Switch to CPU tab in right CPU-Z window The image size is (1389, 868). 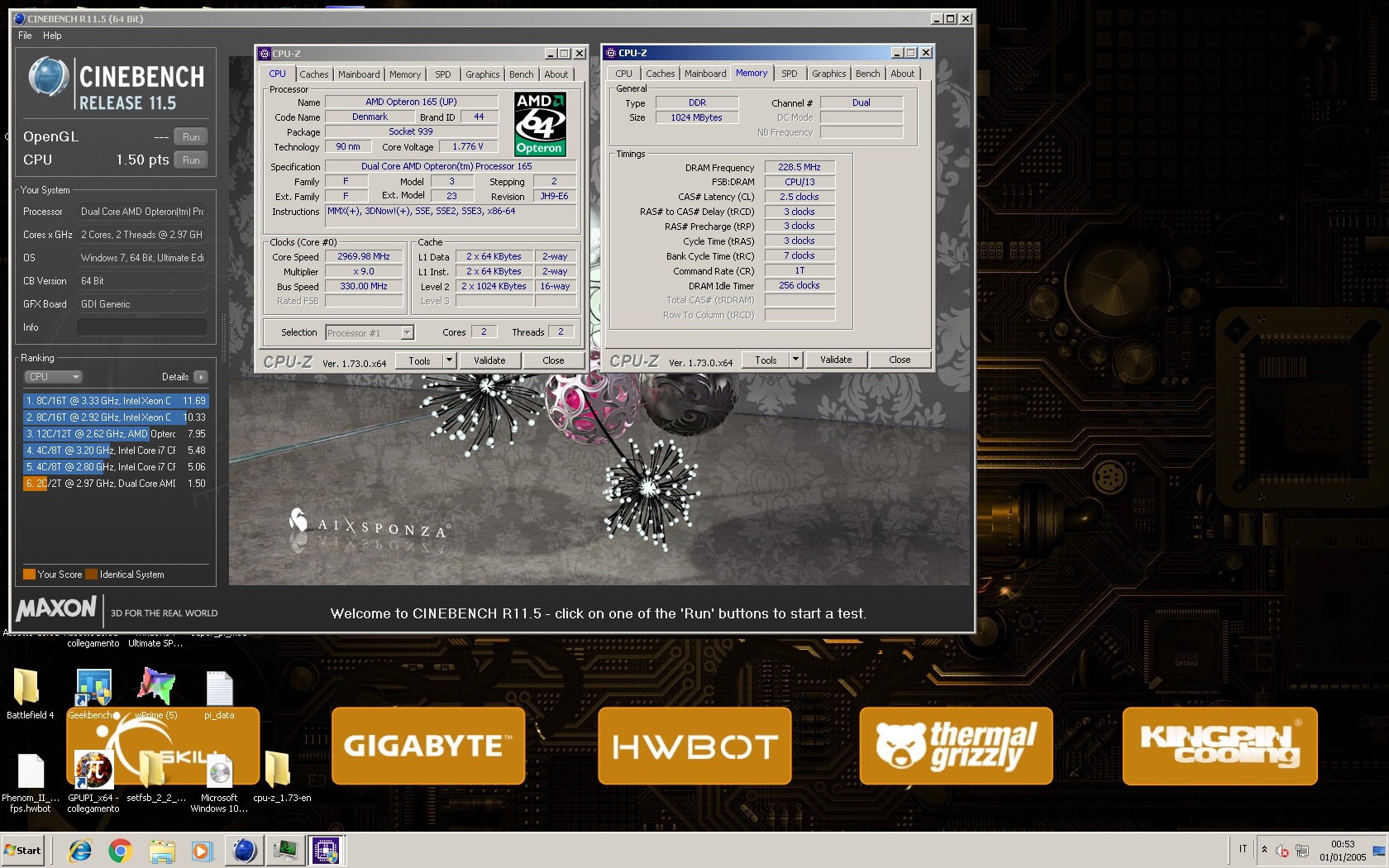(624, 74)
